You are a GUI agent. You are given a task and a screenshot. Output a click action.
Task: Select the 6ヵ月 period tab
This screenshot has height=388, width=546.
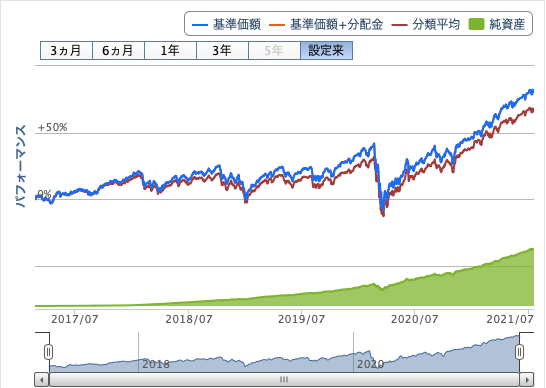click(118, 51)
